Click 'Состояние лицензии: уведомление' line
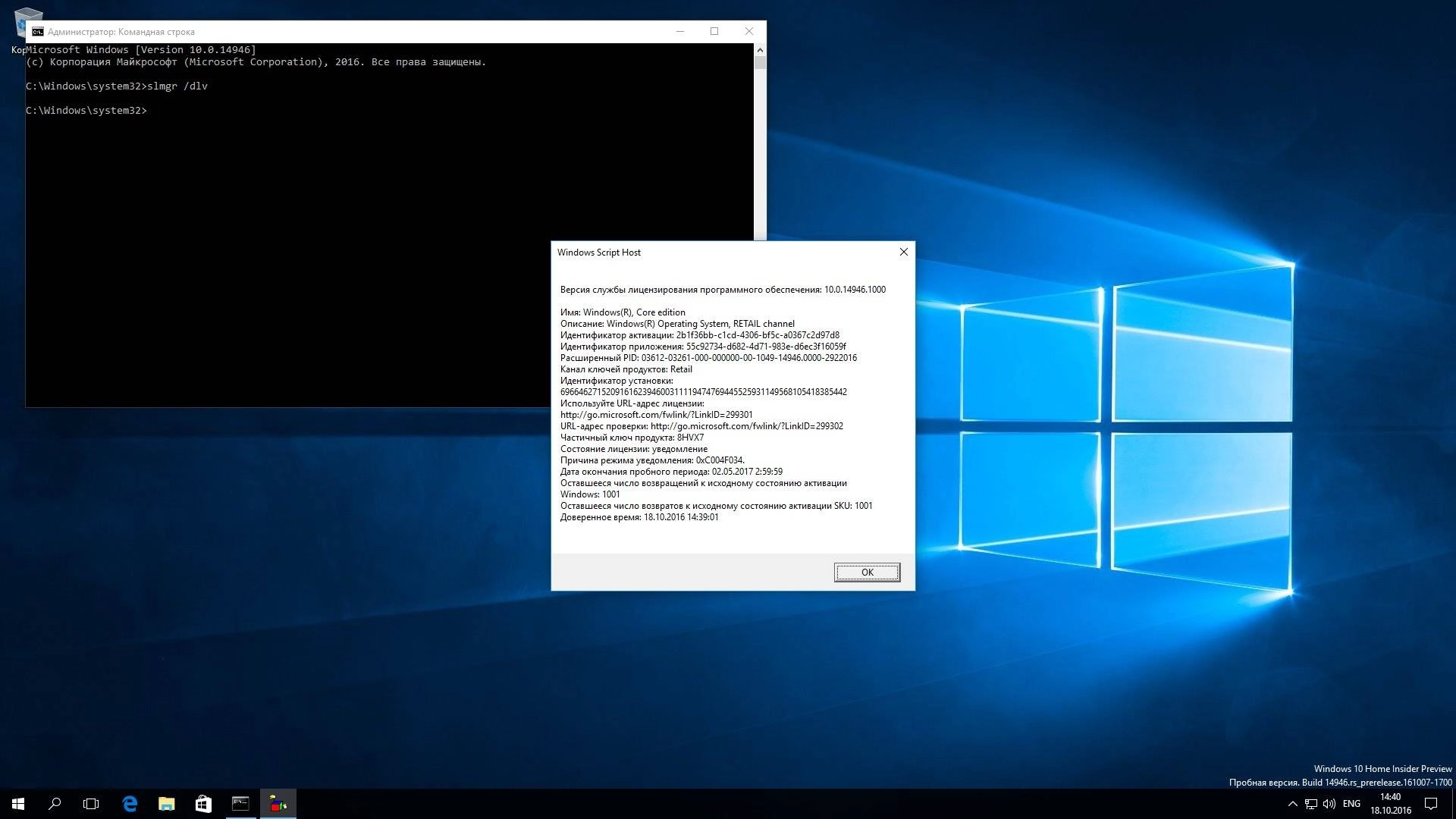 click(x=633, y=449)
